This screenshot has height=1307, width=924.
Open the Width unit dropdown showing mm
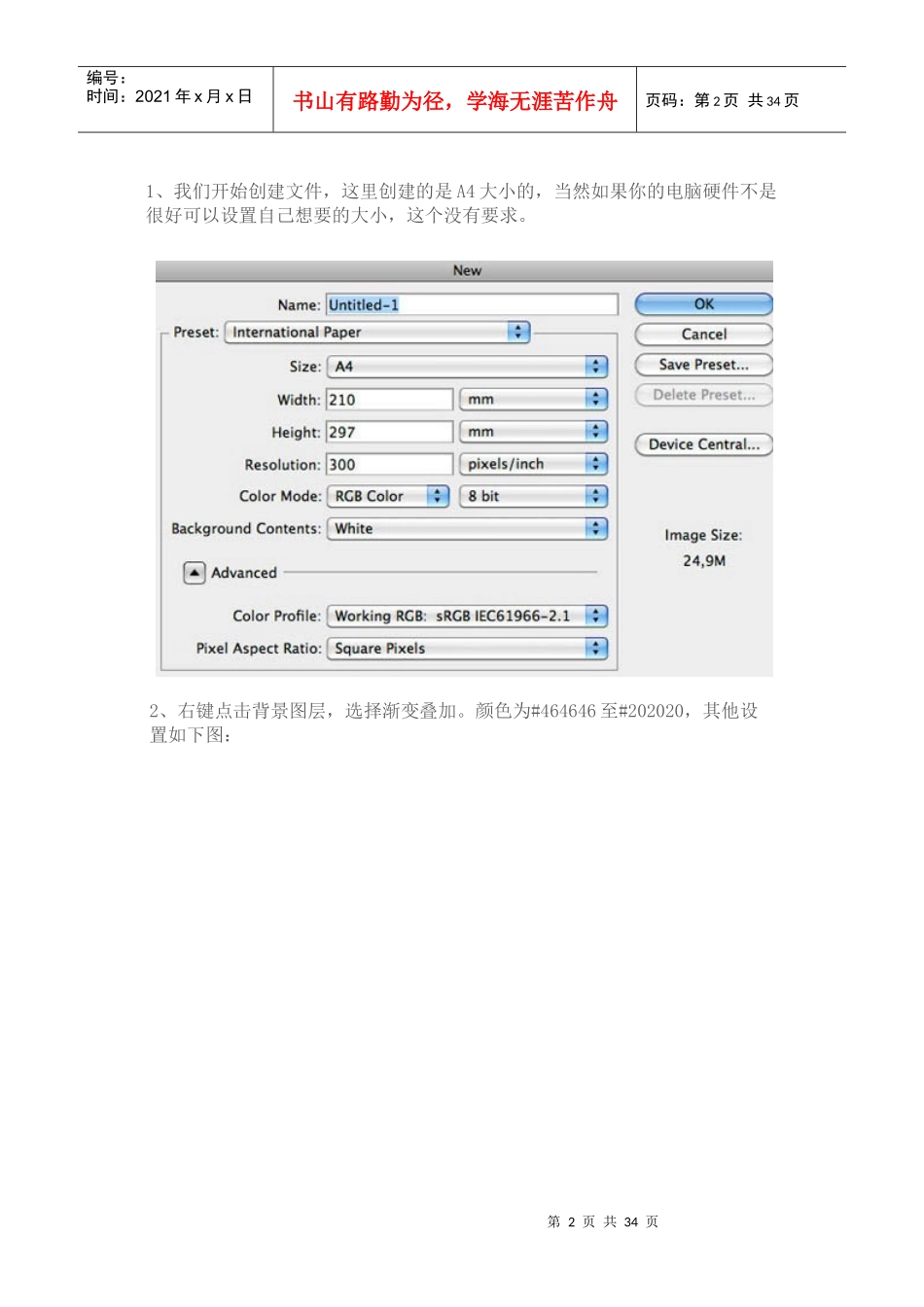pos(533,400)
